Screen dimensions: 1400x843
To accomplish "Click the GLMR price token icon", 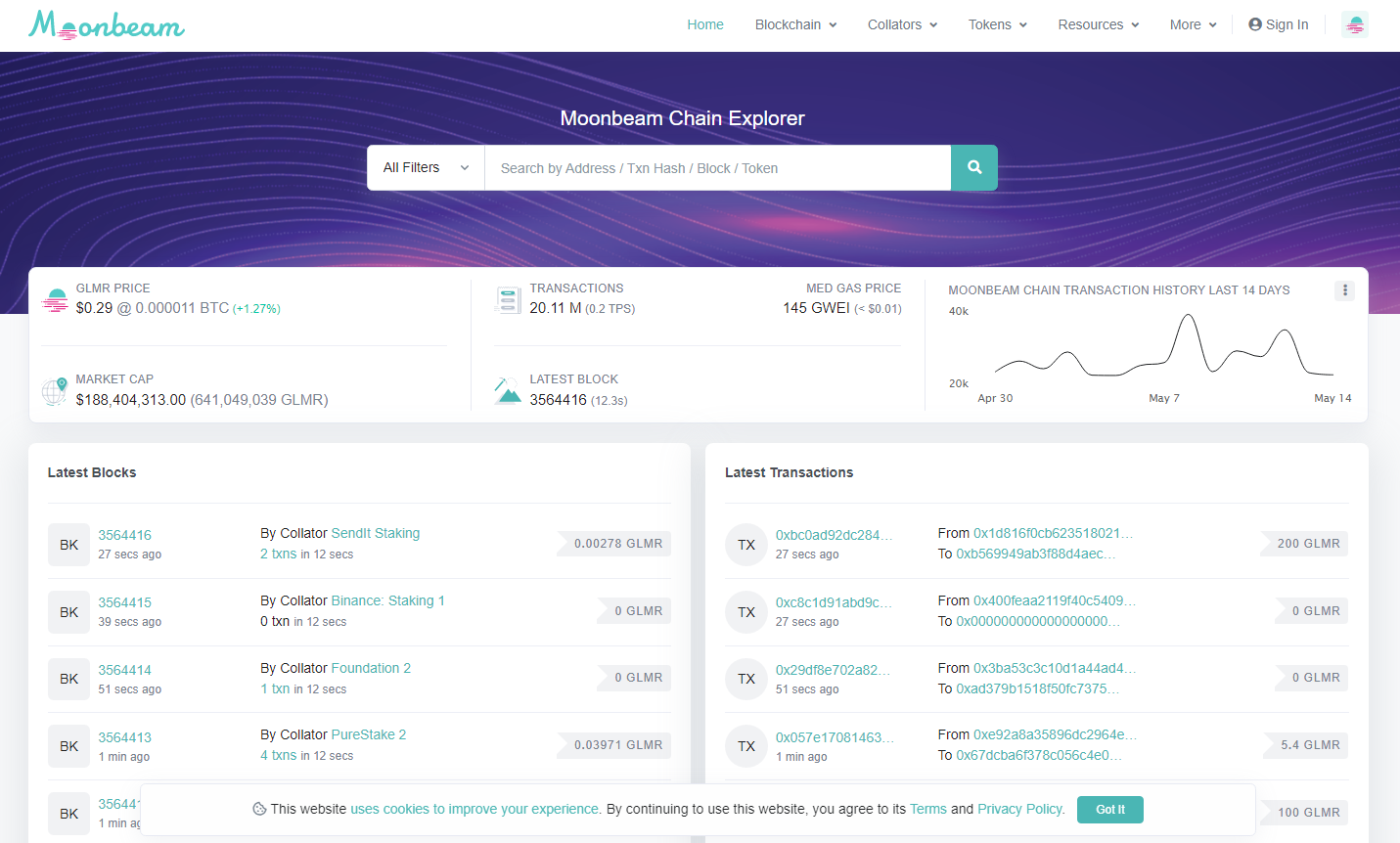I will [x=56, y=300].
